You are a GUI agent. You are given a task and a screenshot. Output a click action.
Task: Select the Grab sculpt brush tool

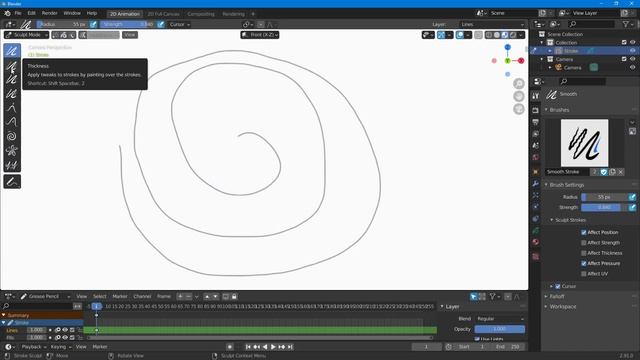12,108
